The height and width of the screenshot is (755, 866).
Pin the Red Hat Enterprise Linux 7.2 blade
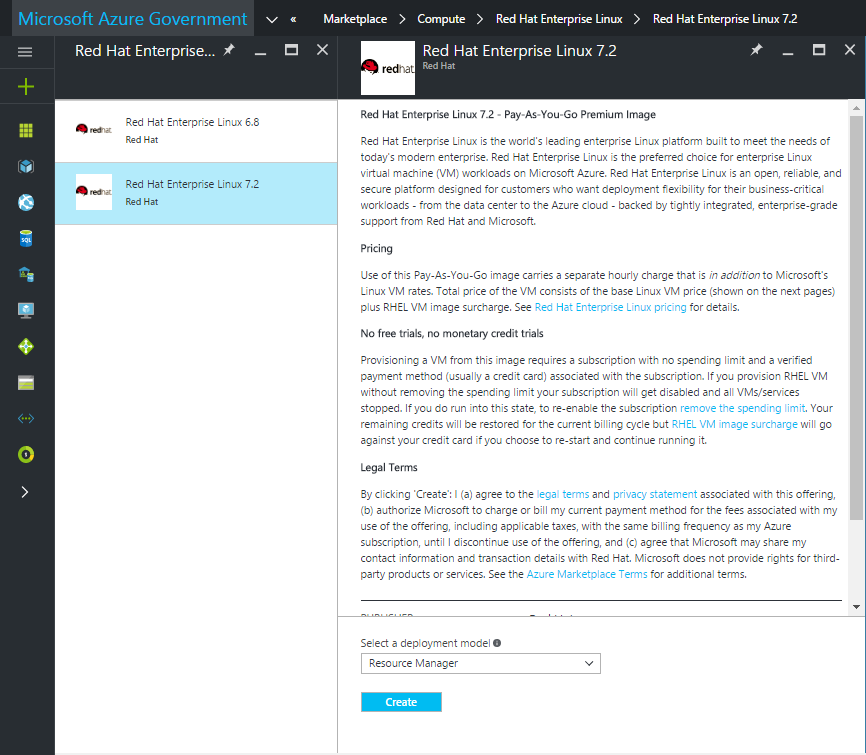(757, 49)
